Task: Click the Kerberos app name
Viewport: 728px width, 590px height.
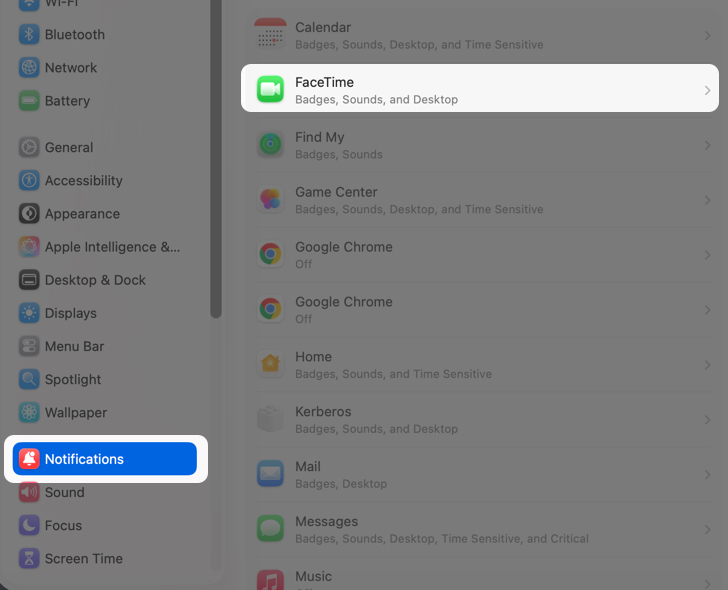Action: tap(323, 412)
